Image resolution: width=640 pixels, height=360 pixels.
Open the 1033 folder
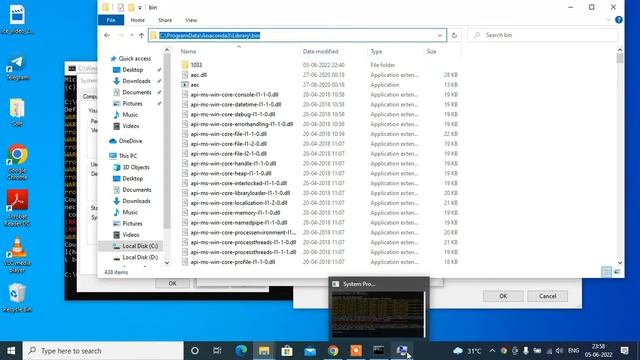point(196,65)
